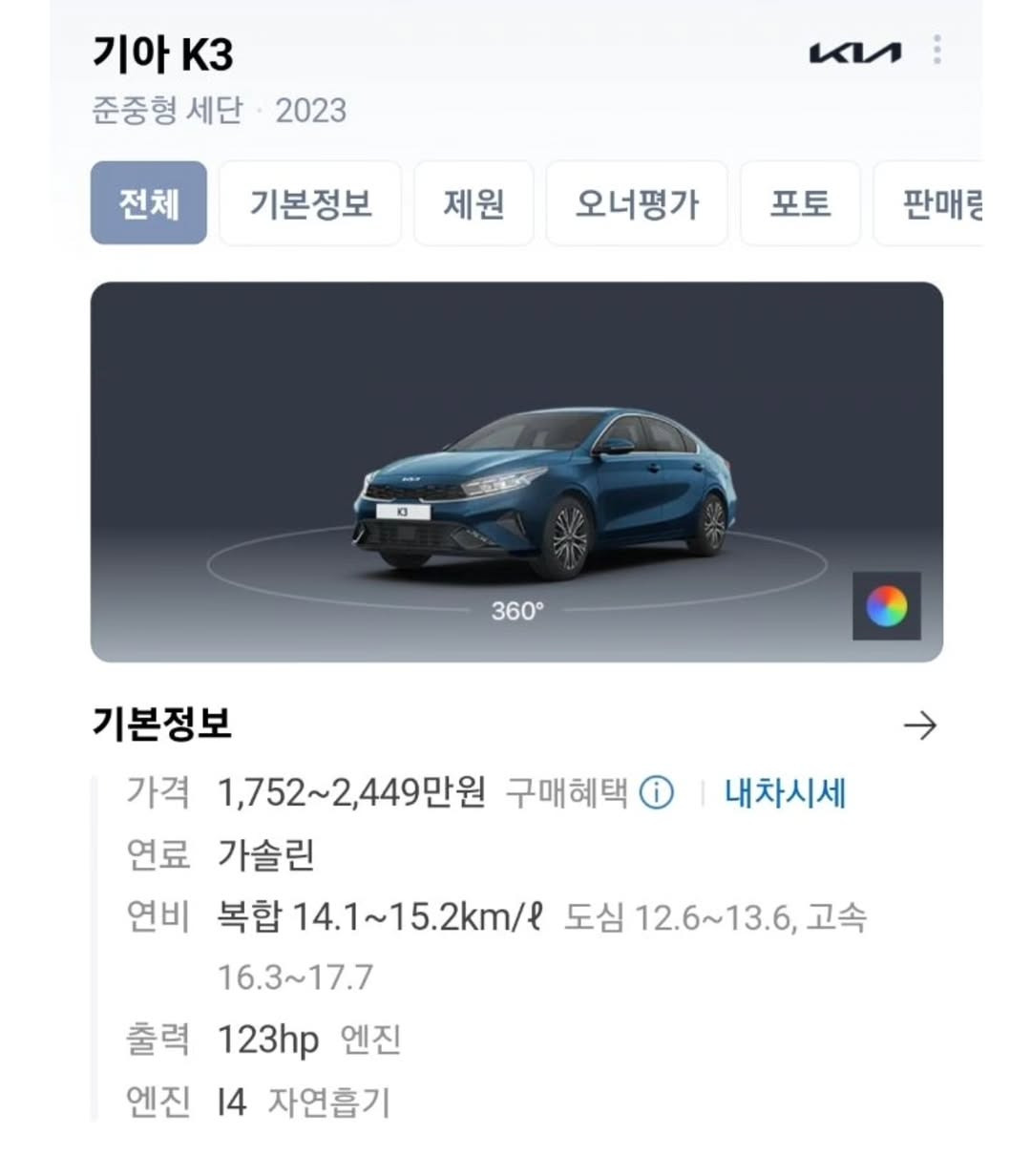Select the 전체 tab

click(149, 203)
